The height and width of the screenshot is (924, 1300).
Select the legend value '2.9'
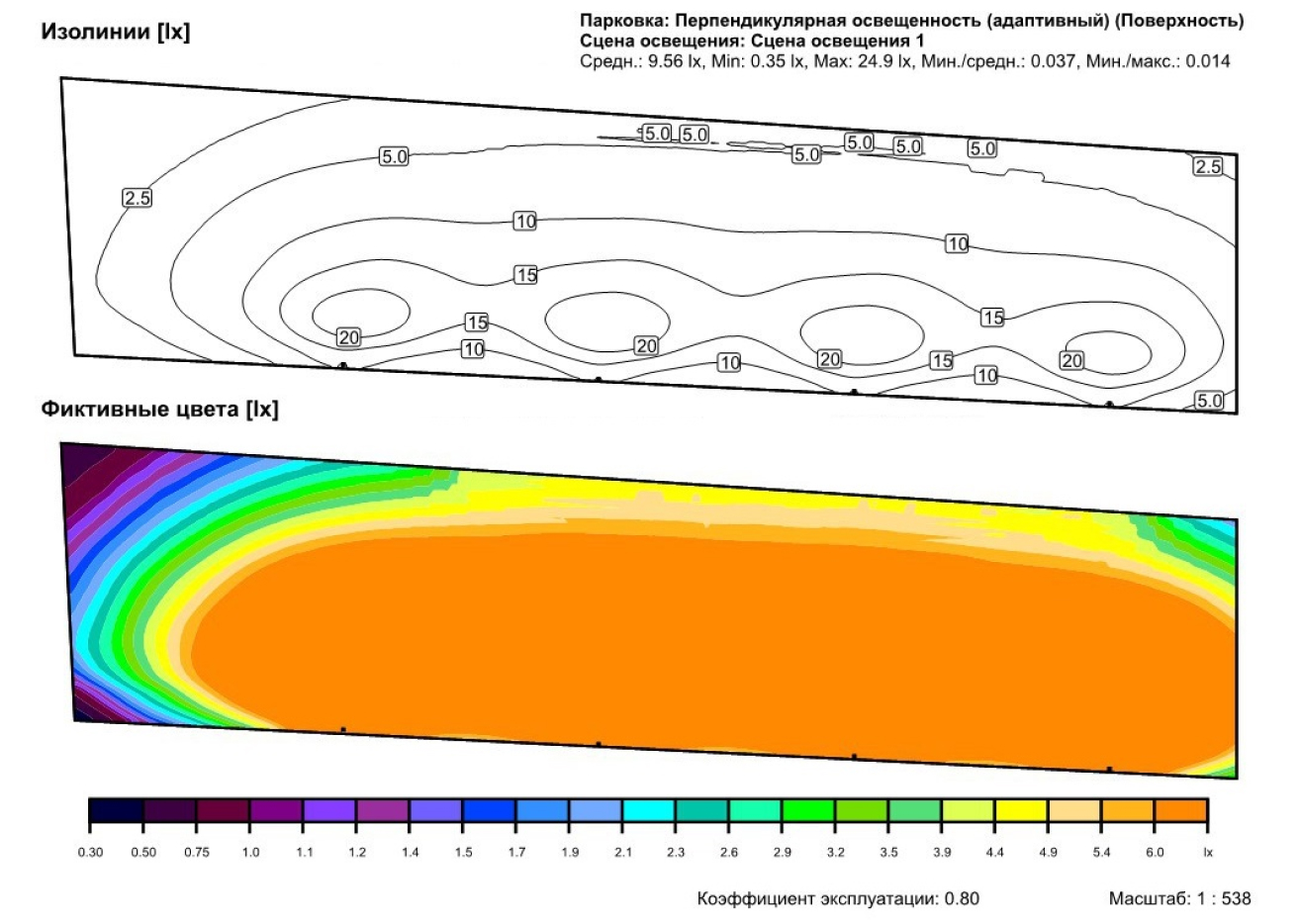point(783,853)
